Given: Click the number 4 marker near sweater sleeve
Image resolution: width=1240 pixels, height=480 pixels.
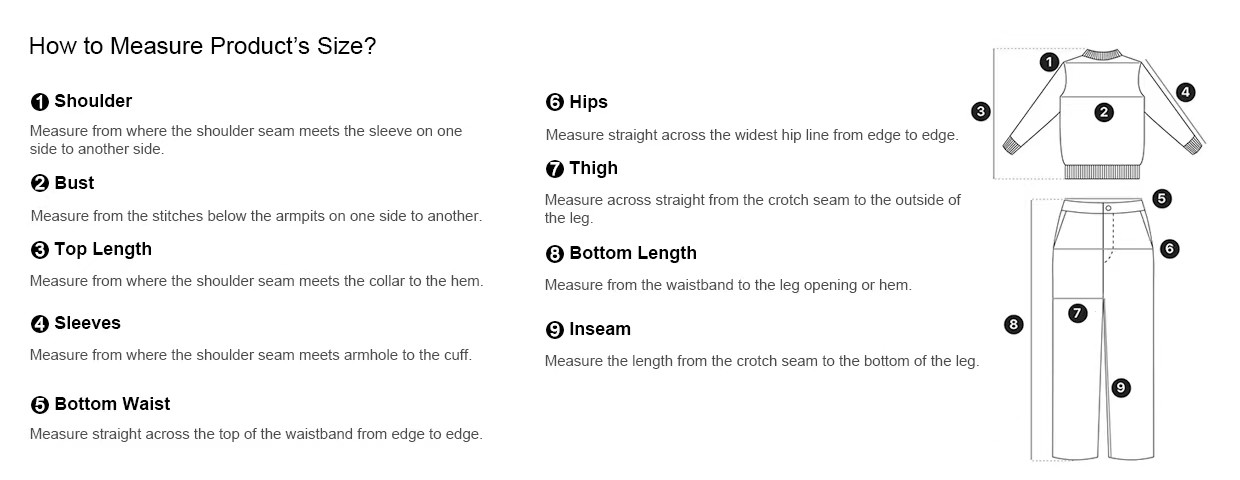Looking at the screenshot, I should click(x=1185, y=92).
